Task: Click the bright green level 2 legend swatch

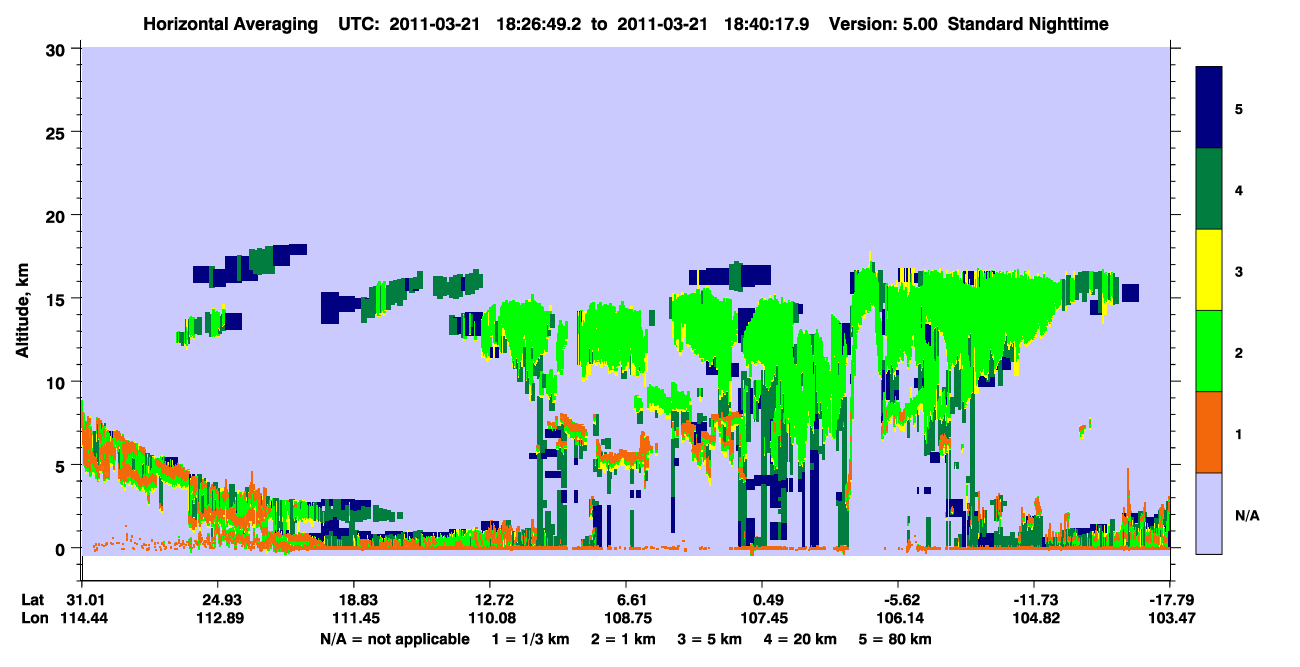Action: pyautogui.click(x=1209, y=351)
